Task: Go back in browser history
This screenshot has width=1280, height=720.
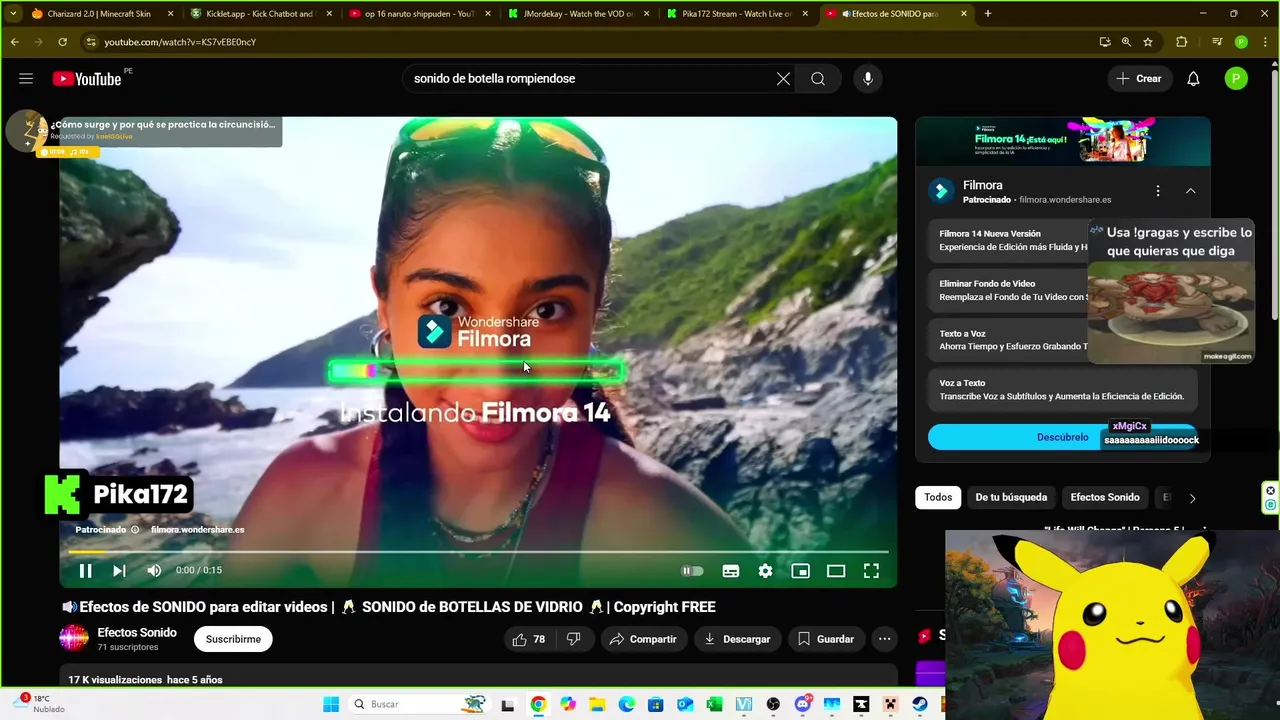Action: [14, 42]
